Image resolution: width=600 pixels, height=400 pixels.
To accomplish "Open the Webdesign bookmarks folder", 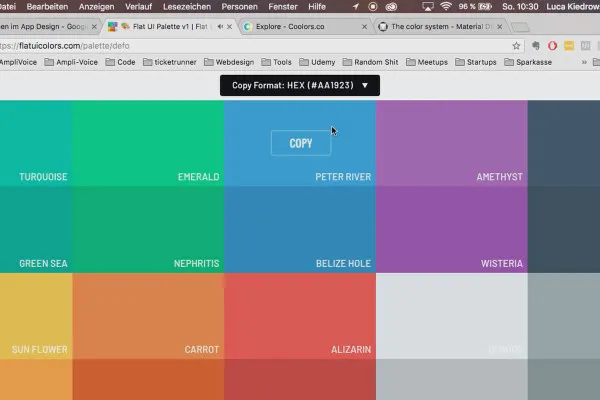I will pos(229,62).
